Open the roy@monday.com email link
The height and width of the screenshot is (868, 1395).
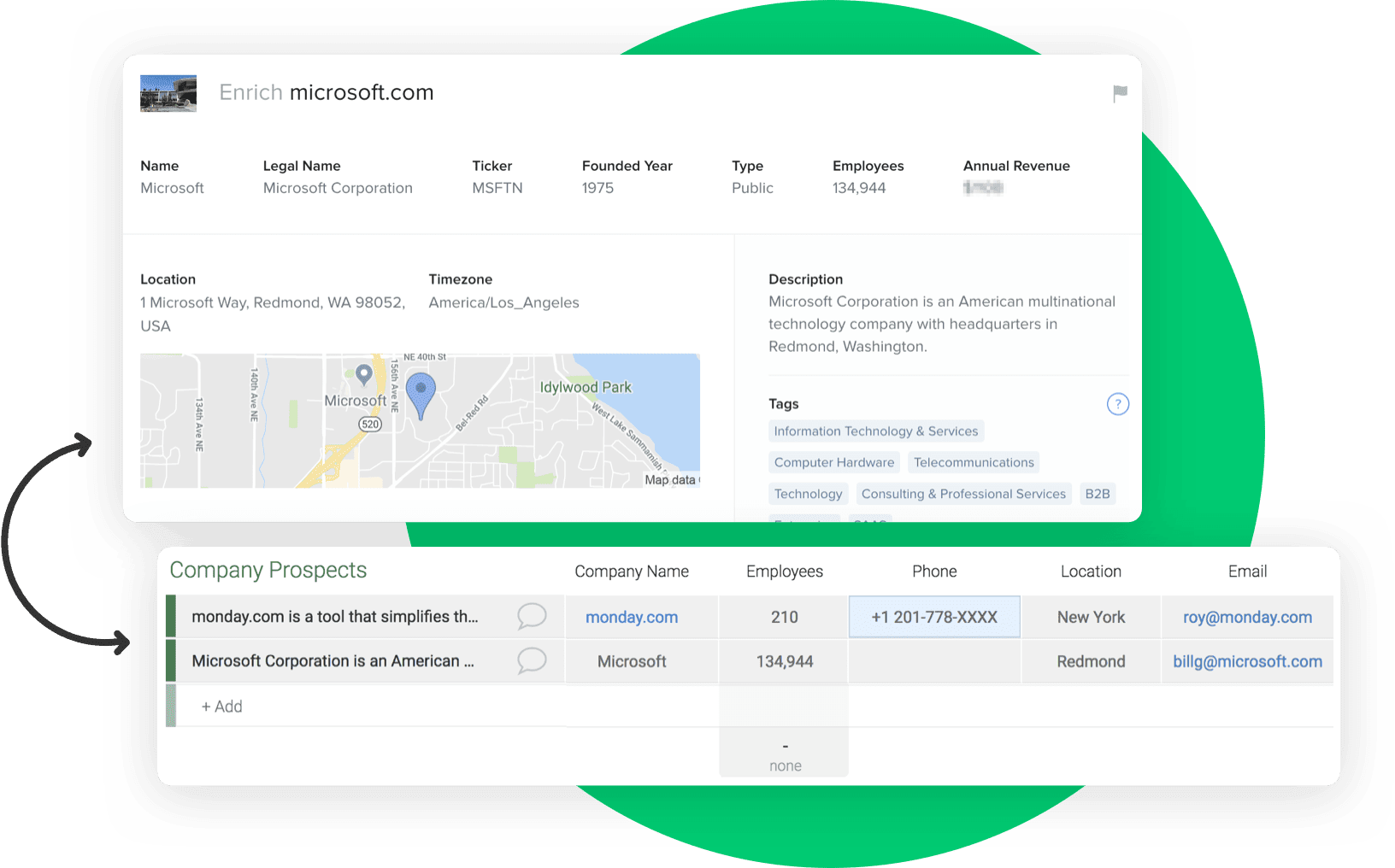pyautogui.click(x=1247, y=617)
